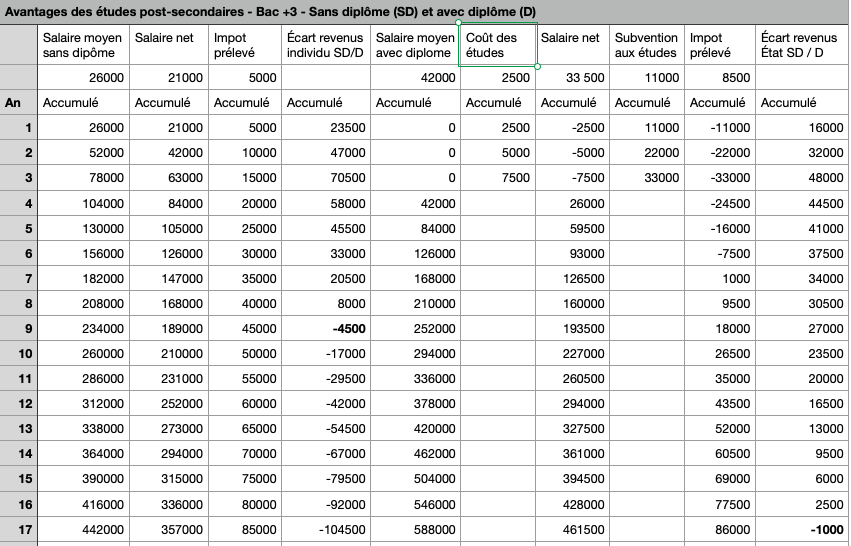851x546 pixels.
Task: Select the 'Salaire moyen sans dipôme' header cell
Action: pyautogui.click(x=83, y=45)
